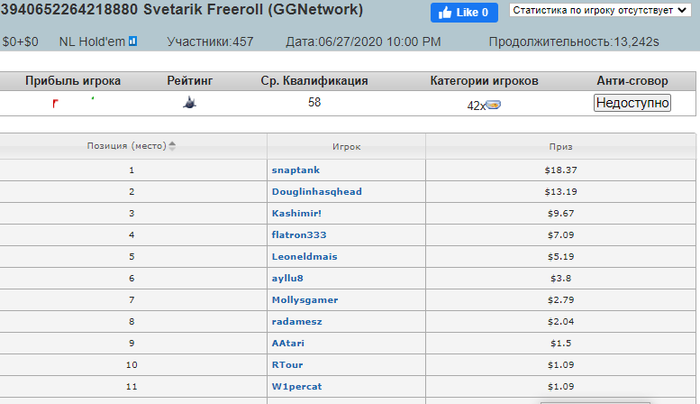Click the red player profit marker
700x404 pixels.
point(56,103)
